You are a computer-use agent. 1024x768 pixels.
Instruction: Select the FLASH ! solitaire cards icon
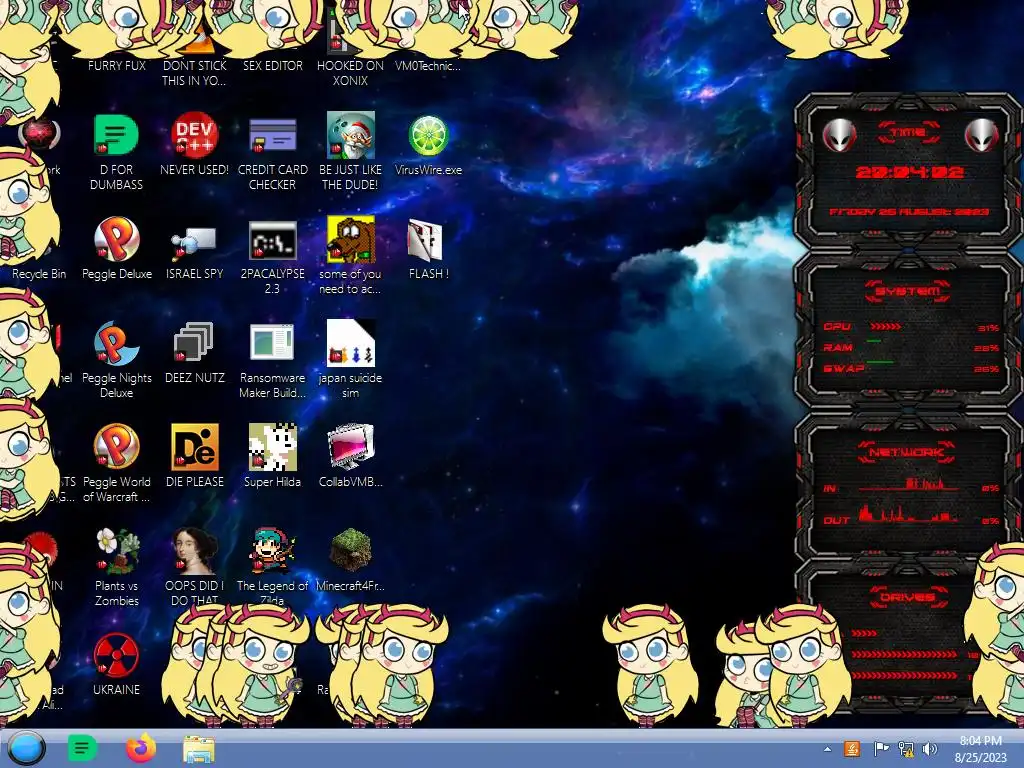click(426, 240)
